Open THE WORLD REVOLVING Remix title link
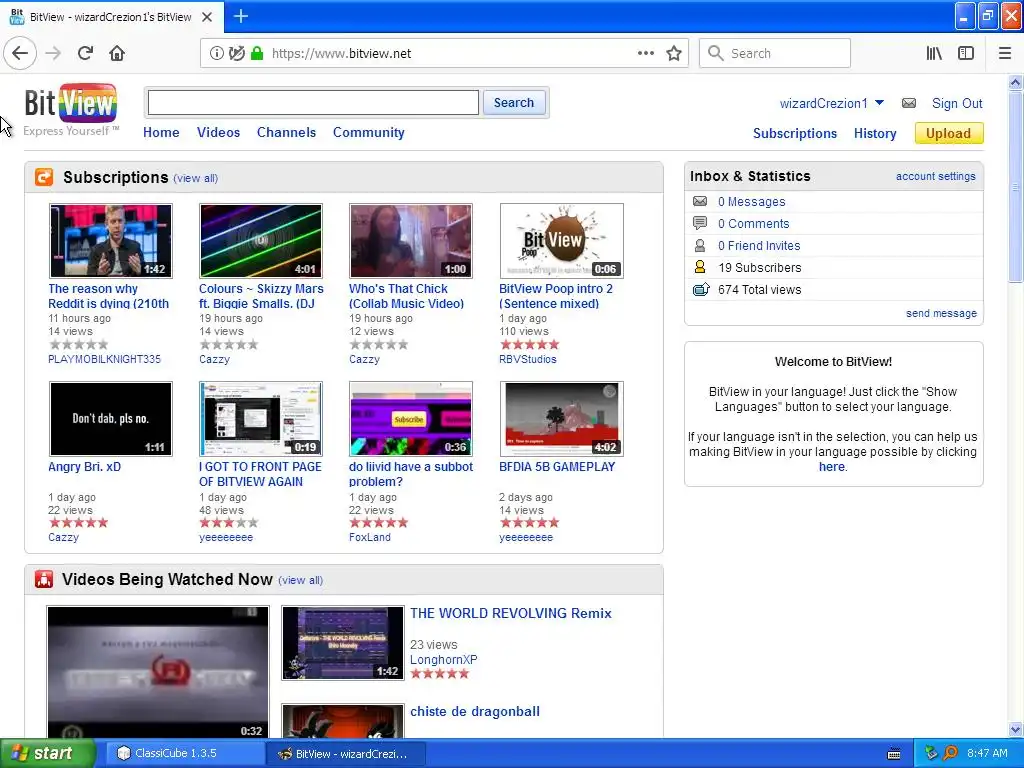This screenshot has height=768, width=1024. (511, 613)
